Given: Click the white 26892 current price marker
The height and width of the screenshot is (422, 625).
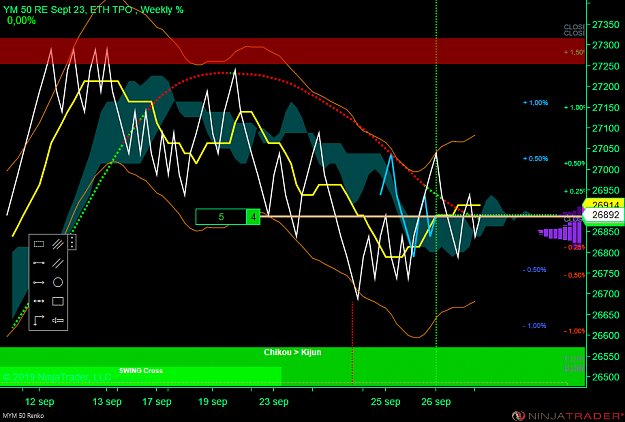Looking at the screenshot, I should pos(604,215).
